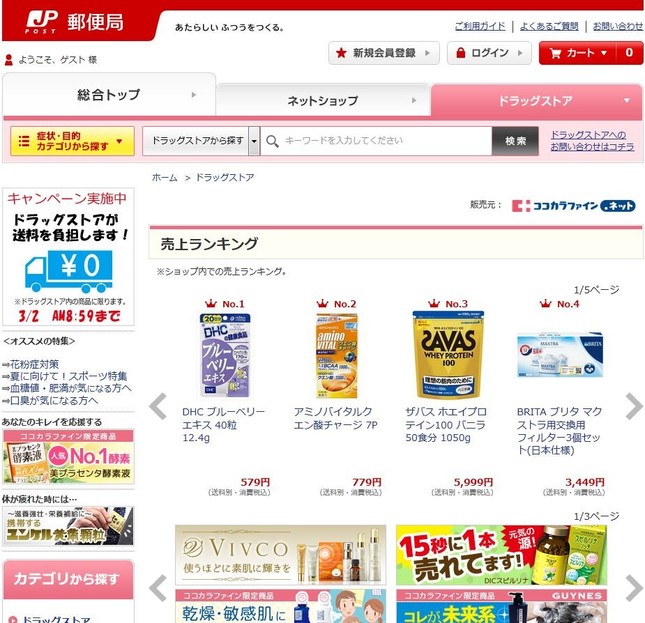Image resolution: width=645 pixels, height=623 pixels.
Task: Open the SAVAS whey protein product image
Action: 448,354
